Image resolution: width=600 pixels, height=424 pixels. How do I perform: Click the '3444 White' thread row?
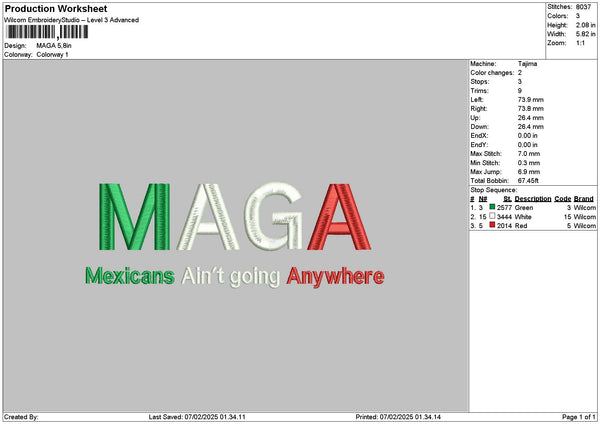pyautogui.click(x=533, y=217)
